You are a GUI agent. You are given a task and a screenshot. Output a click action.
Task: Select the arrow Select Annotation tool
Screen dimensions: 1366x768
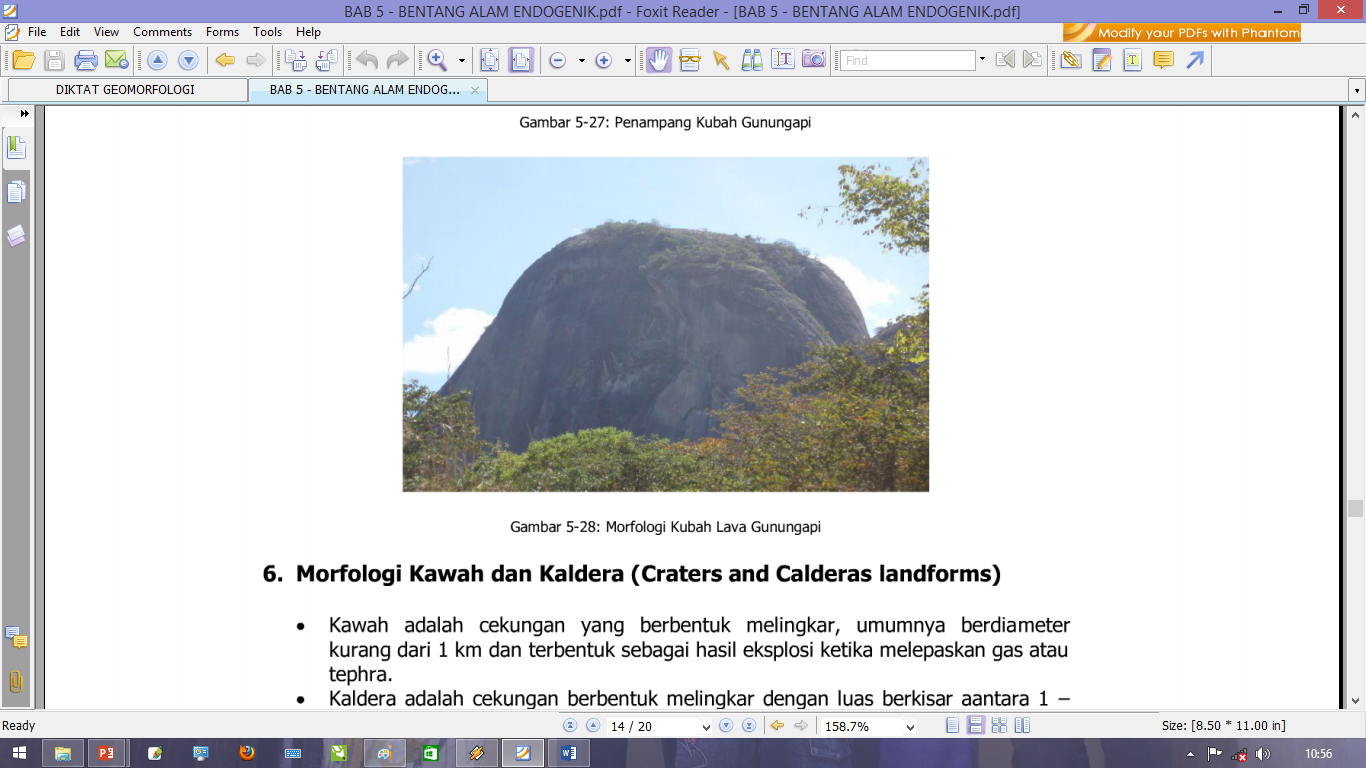pos(721,60)
